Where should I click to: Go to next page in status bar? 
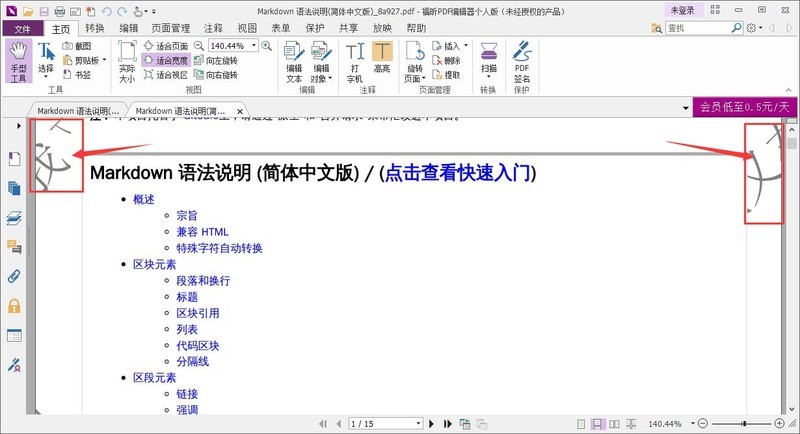tap(431, 424)
